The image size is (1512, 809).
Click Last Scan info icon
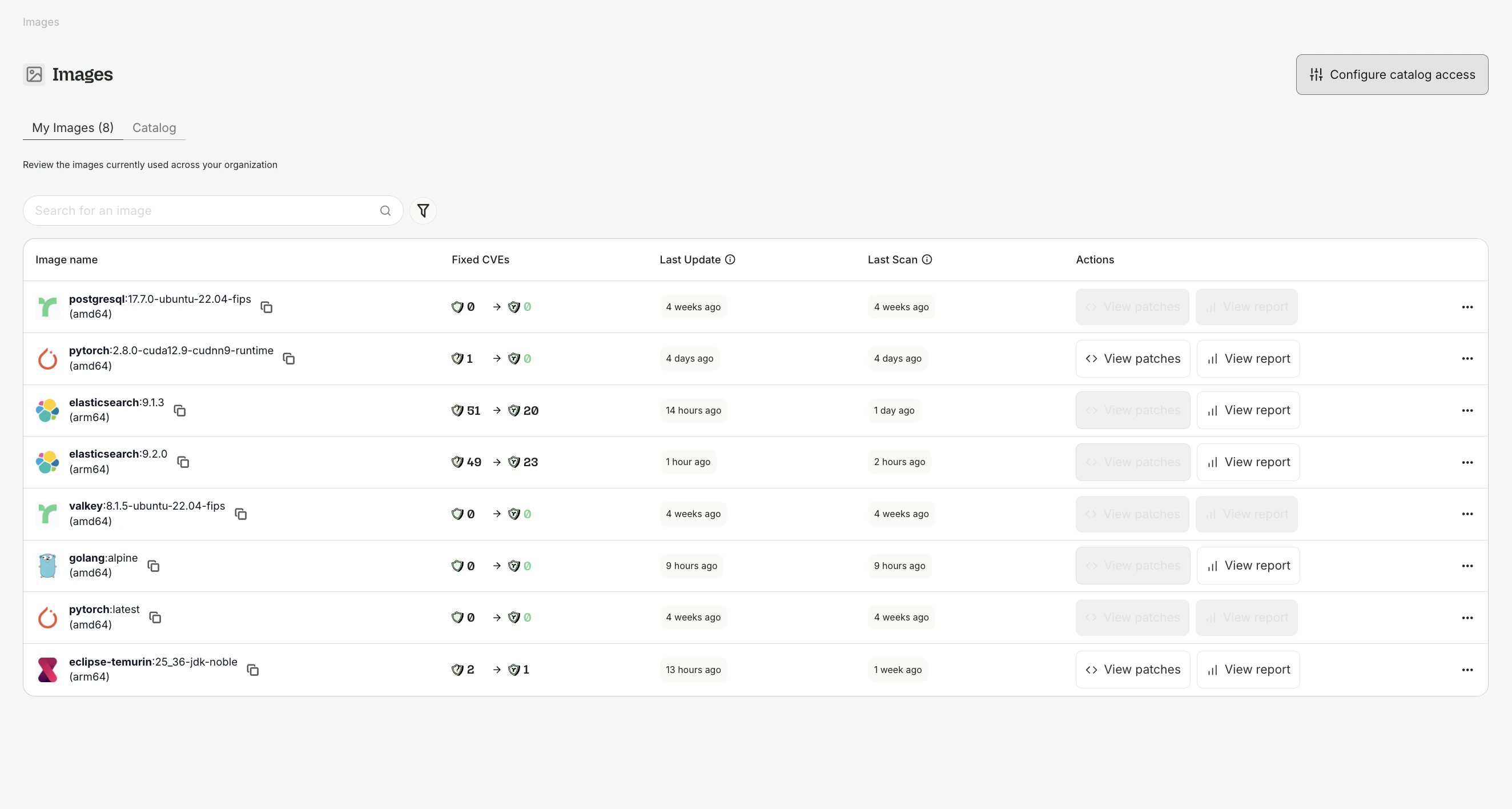point(927,260)
